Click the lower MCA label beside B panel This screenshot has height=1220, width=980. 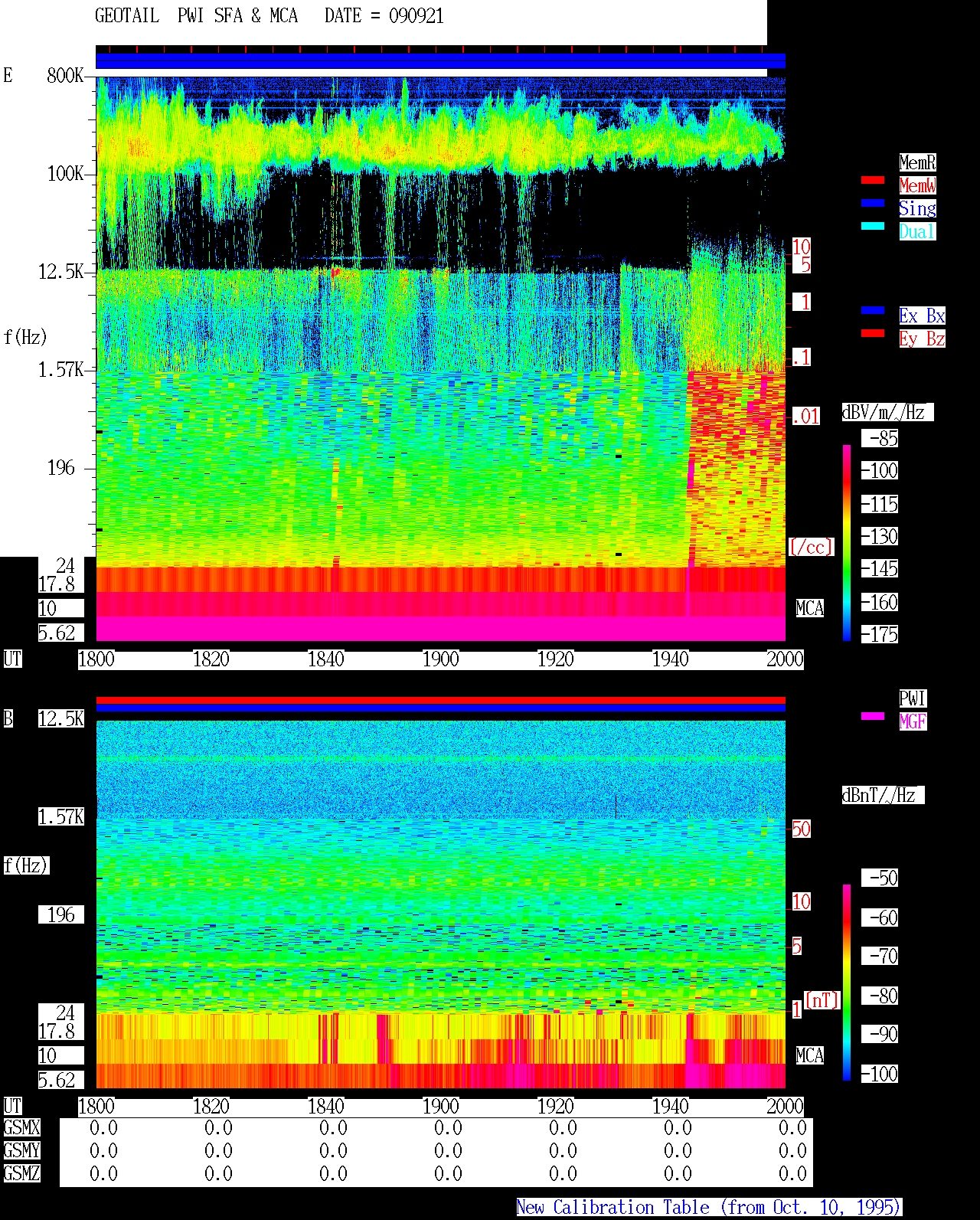(810, 1056)
